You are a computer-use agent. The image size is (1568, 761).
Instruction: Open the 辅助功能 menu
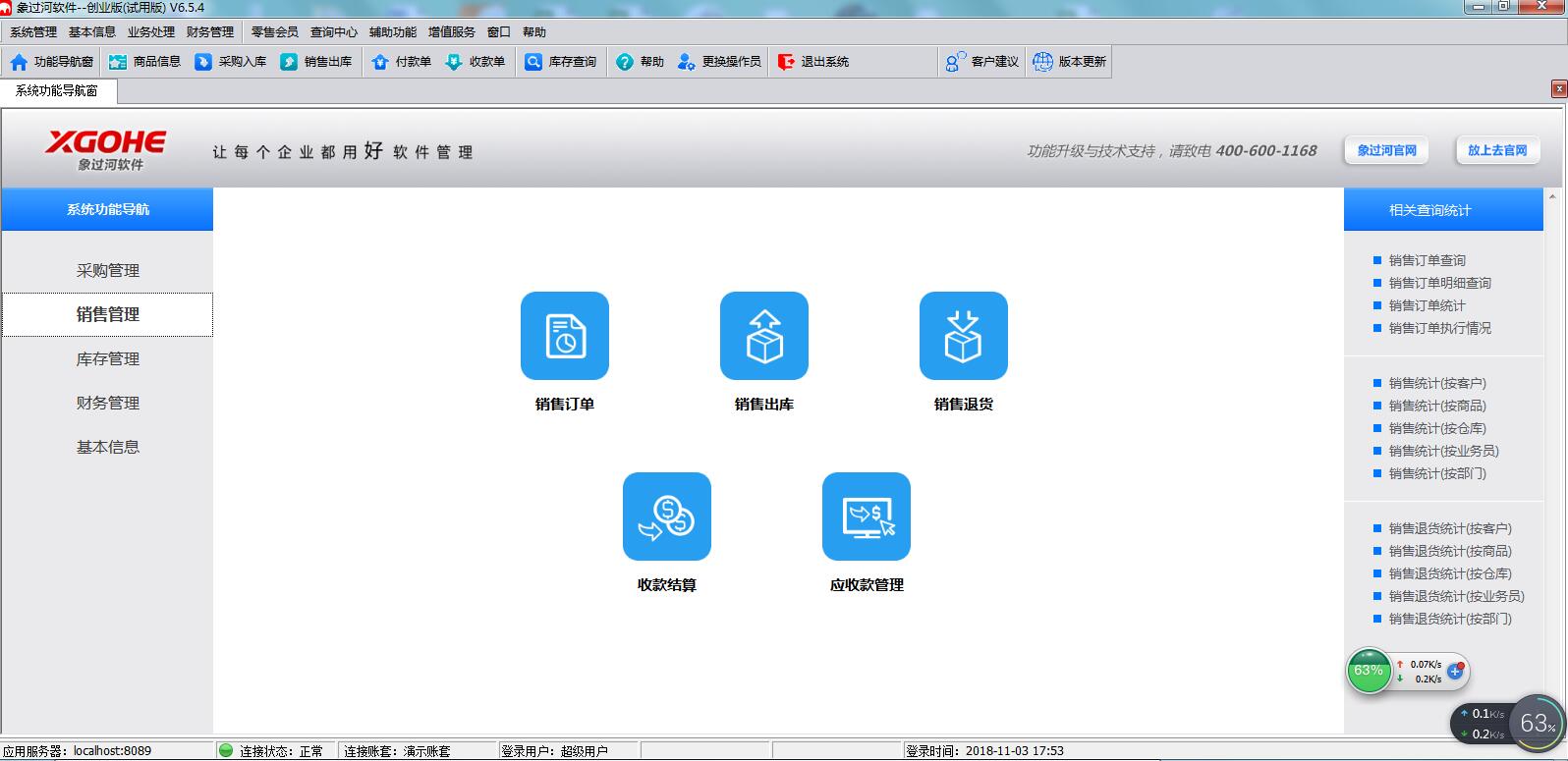click(393, 32)
